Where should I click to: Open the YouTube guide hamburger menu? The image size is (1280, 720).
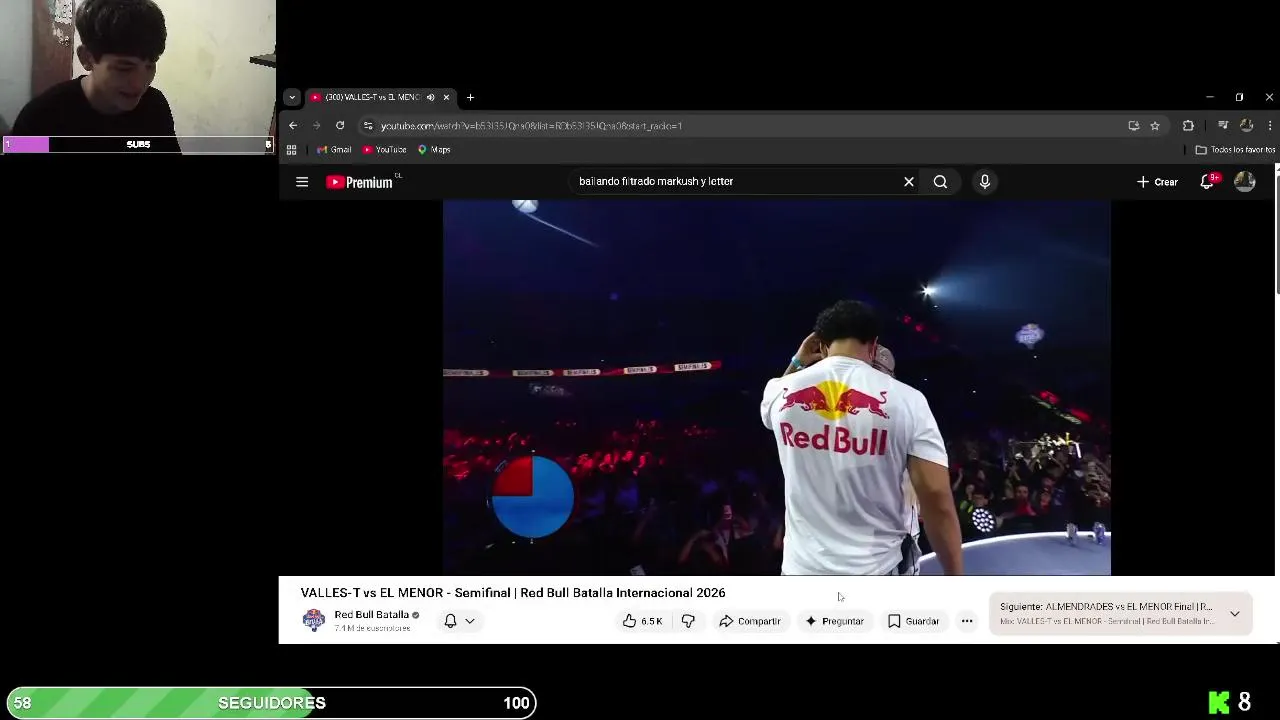302,182
